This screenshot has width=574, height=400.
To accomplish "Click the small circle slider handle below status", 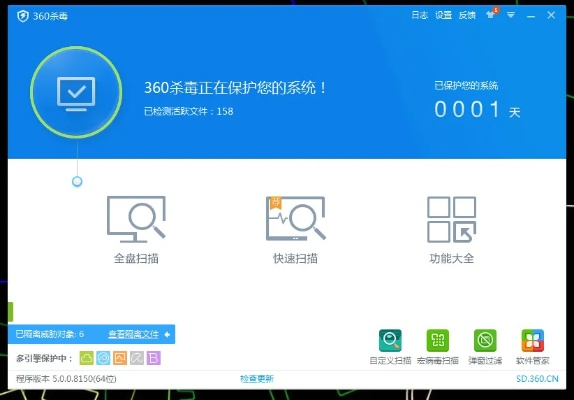I will click(77, 181).
